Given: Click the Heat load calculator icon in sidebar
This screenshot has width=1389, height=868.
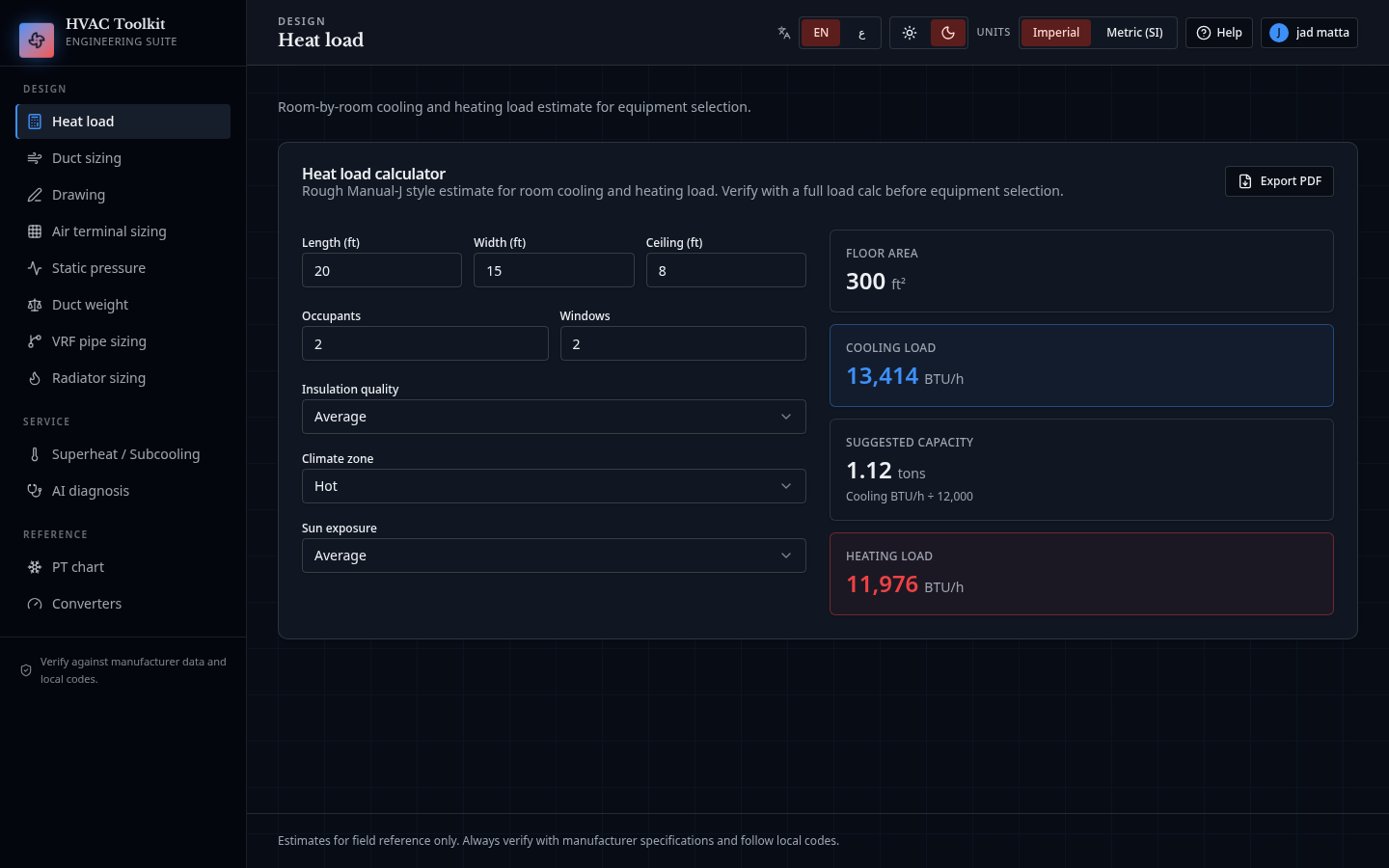Looking at the screenshot, I should click(35, 122).
